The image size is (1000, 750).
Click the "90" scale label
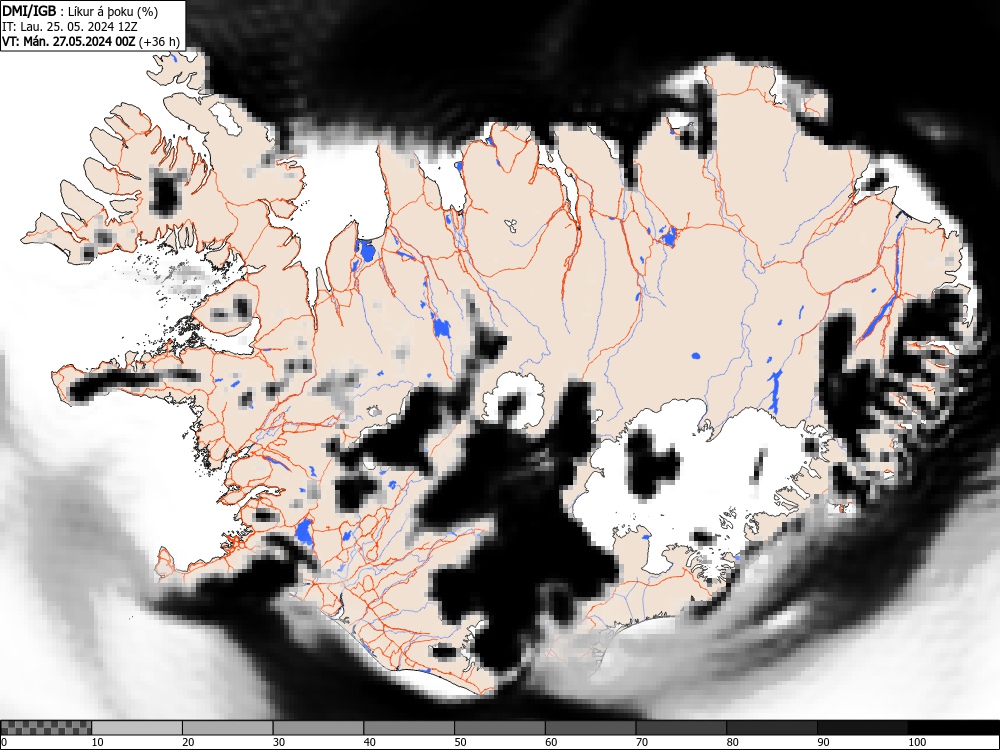(823, 742)
